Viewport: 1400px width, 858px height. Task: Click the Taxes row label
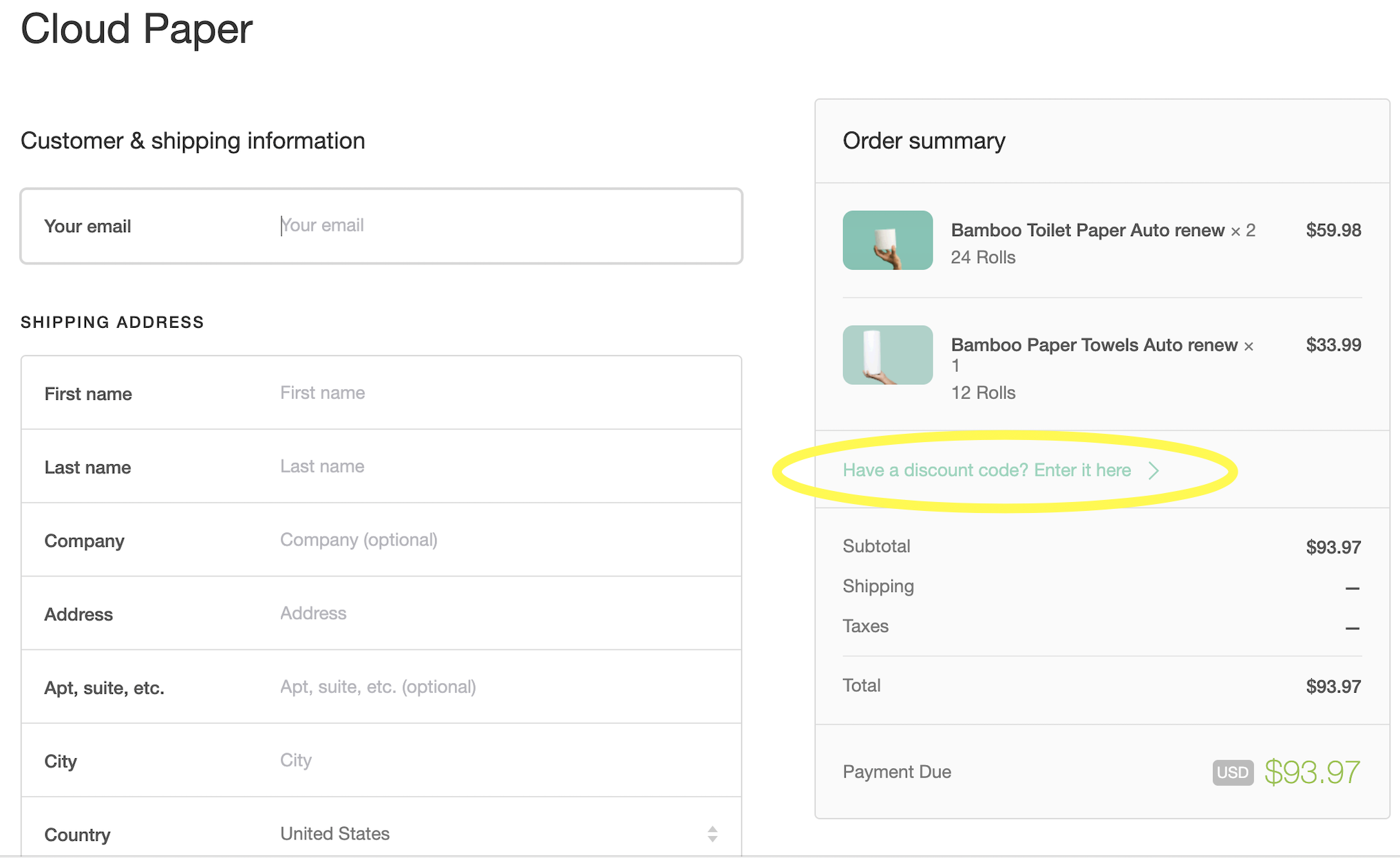click(865, 626)
